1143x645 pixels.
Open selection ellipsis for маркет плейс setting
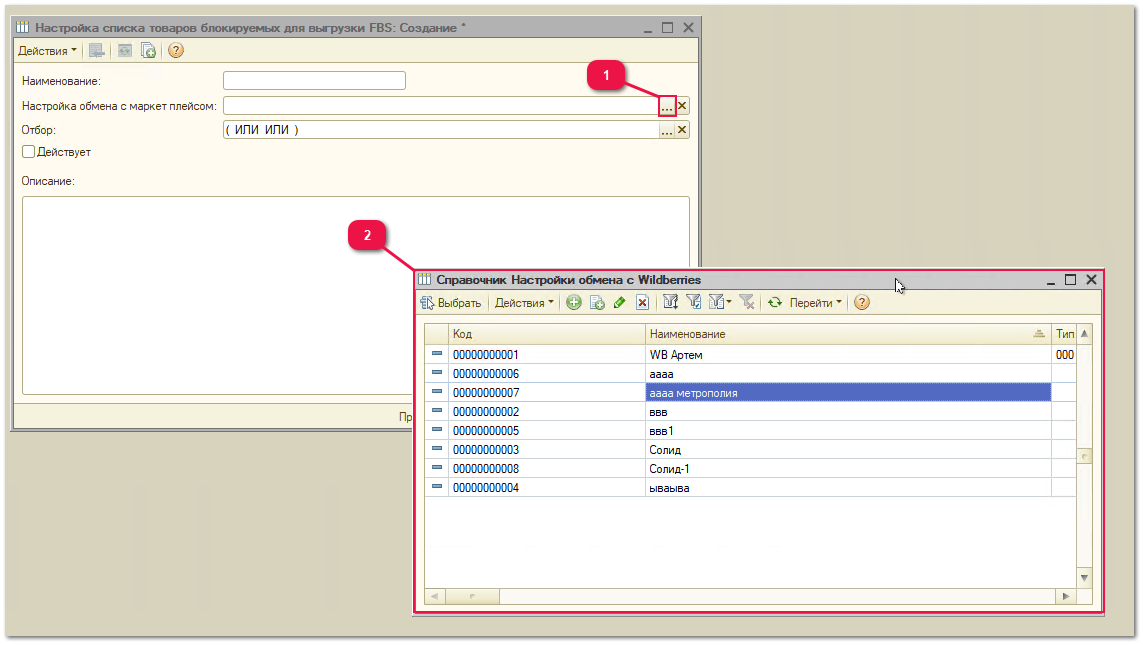tap(667, 106)
